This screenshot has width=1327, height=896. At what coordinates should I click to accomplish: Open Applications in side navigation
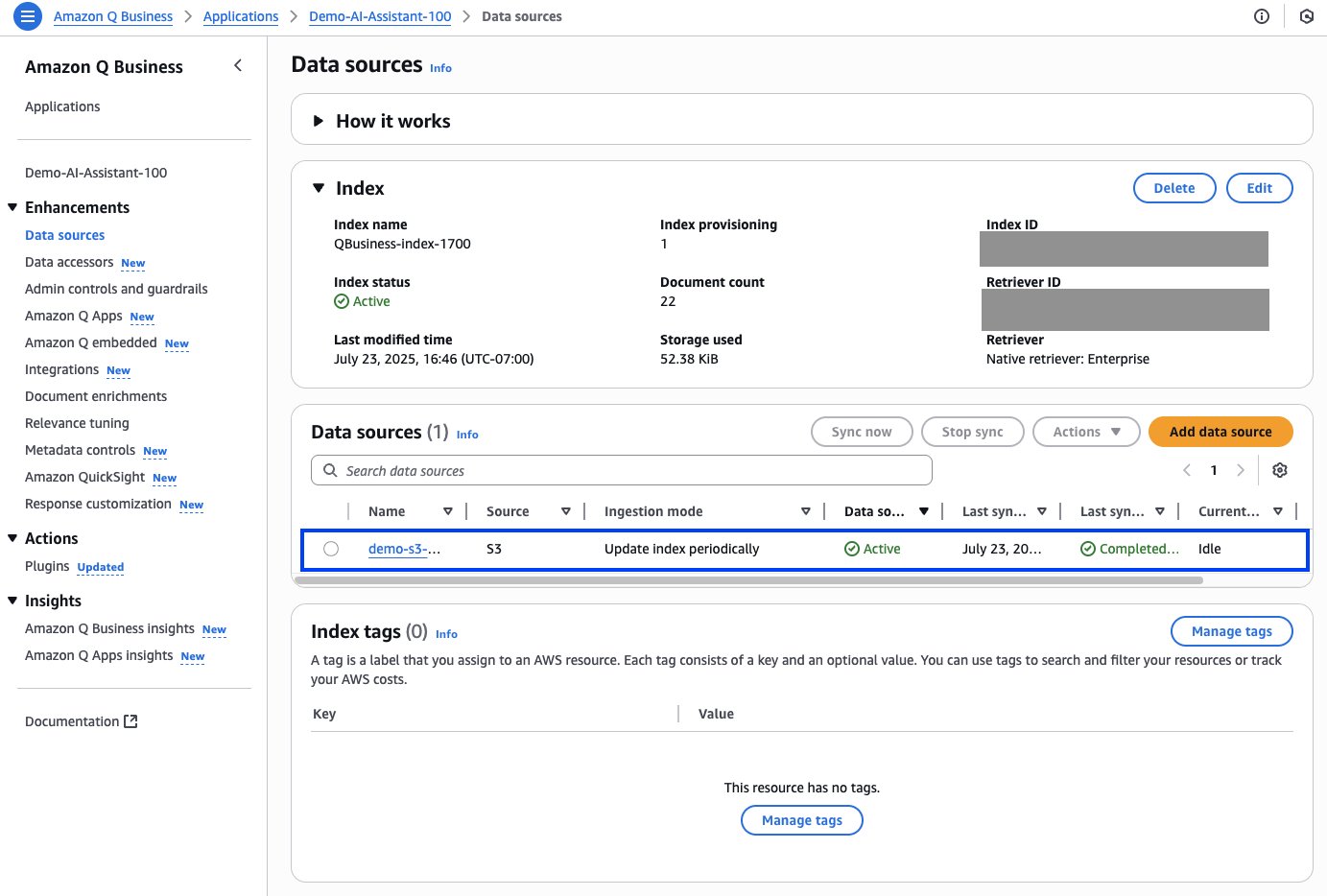click(x=62, y=106)
